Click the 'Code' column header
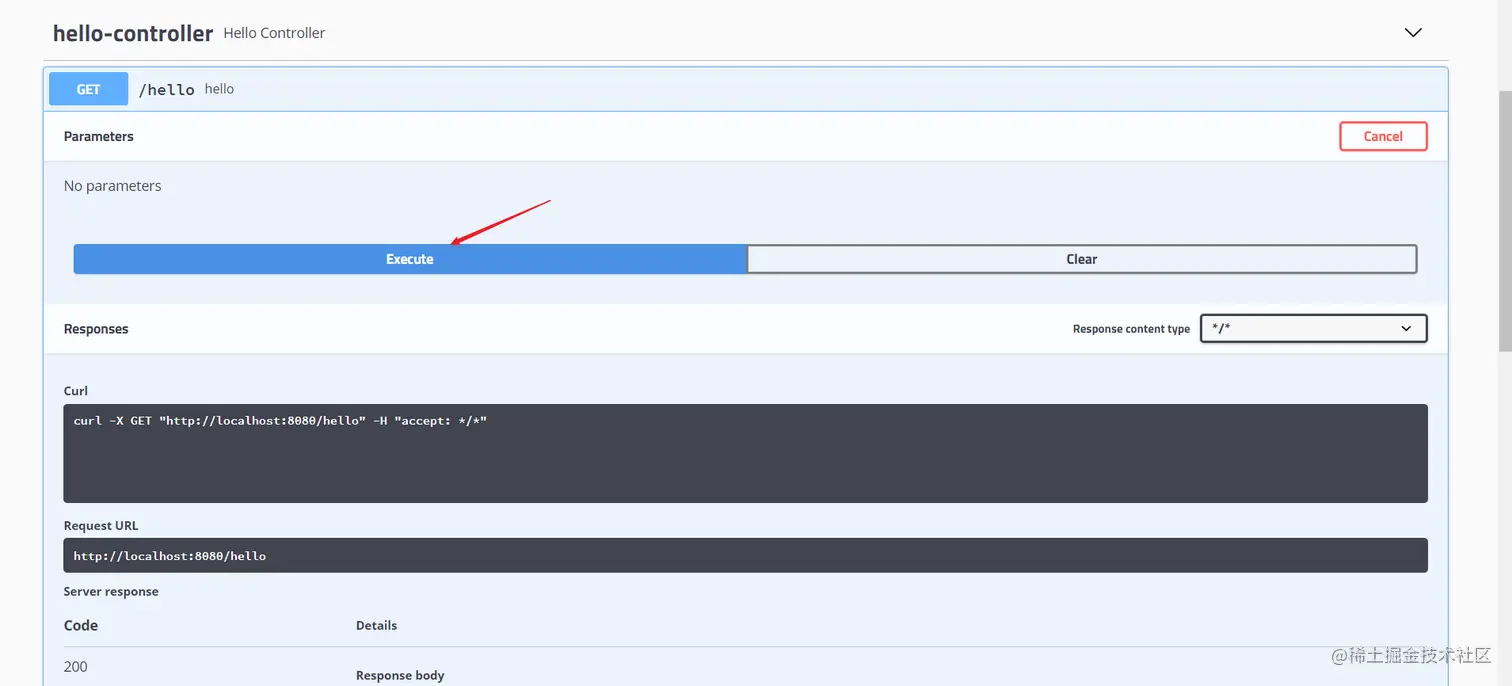1512x686 pixels. click(x=81, y=625)
